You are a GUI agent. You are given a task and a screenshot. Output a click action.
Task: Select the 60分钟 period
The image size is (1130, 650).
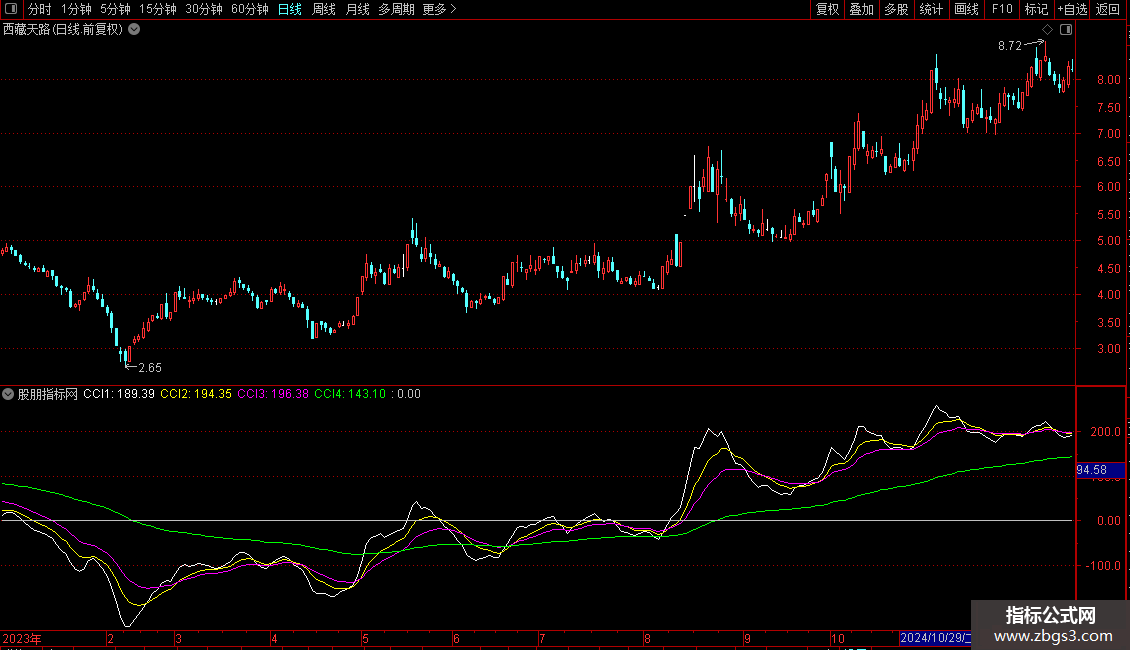pyautogui.click(x=249, y=9)
